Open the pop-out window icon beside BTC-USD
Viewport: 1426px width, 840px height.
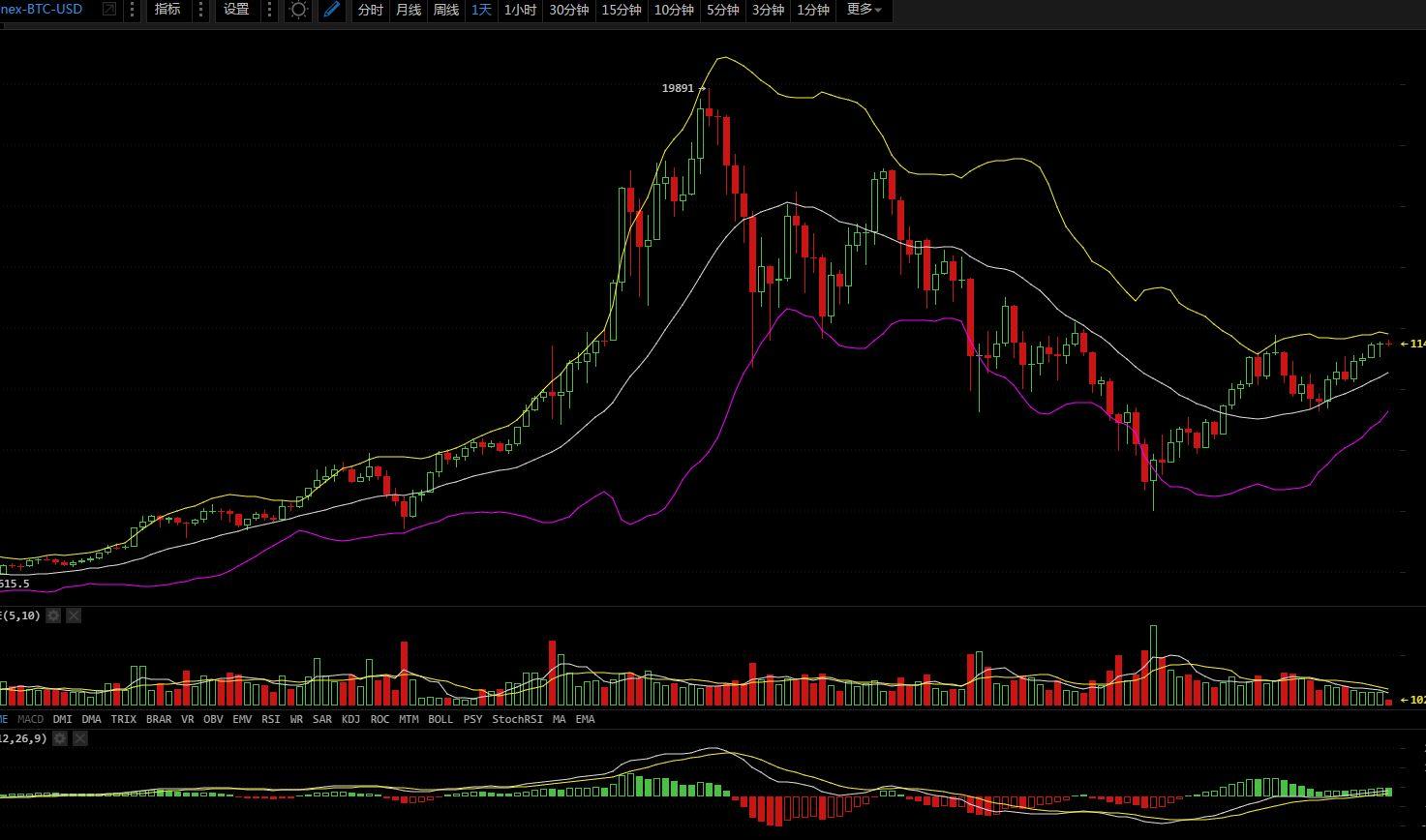(109, 10)
